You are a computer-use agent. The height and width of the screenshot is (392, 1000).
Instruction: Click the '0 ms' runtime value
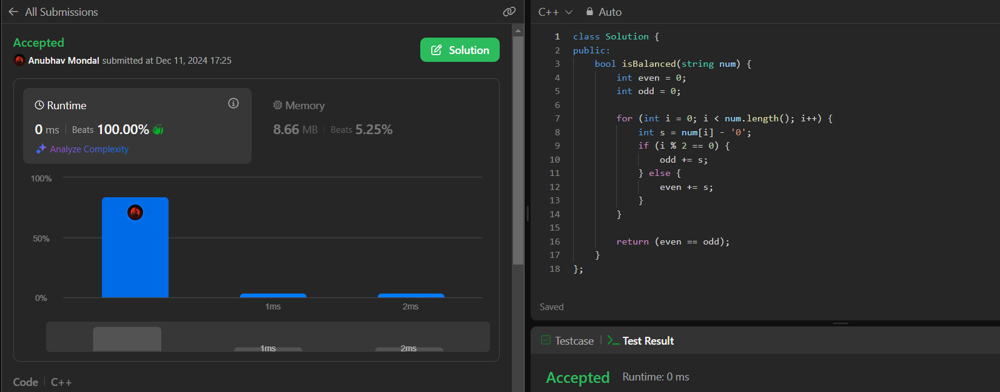[47, 129]
